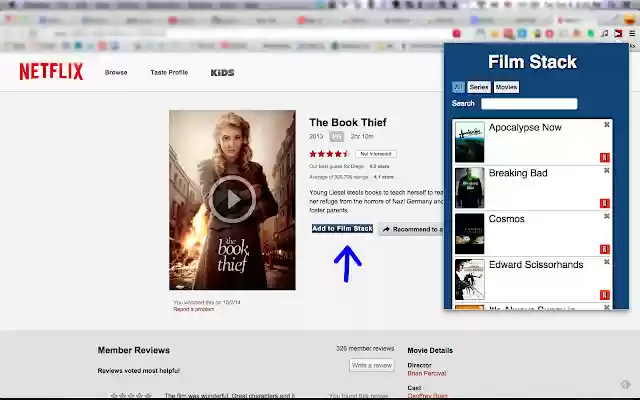Click the Apocalypse Now poster thumbnail
Viewport: 640px width, 400px height.
(x=469, y=142)
